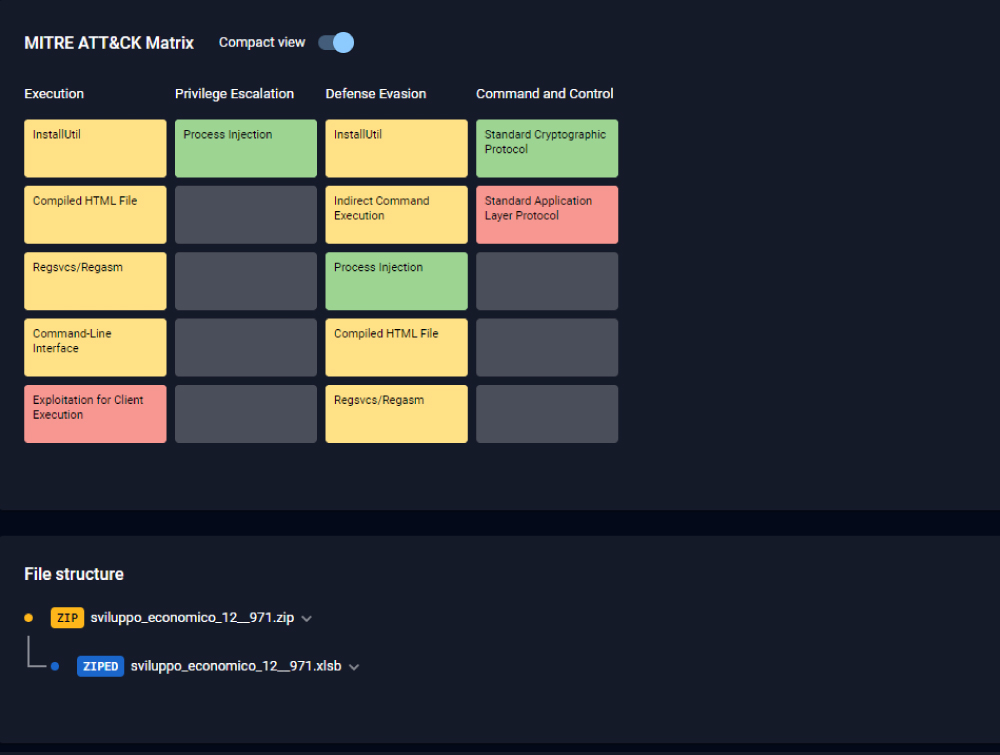Image resolution: width=1000 pixels, height=755 pixels.
Task: Click the Defense Evasion column header
Action: 376,94
